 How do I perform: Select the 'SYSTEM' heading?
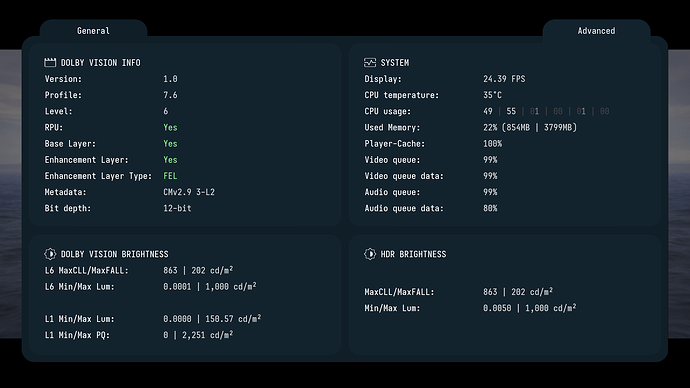click(x=395, y=63)
